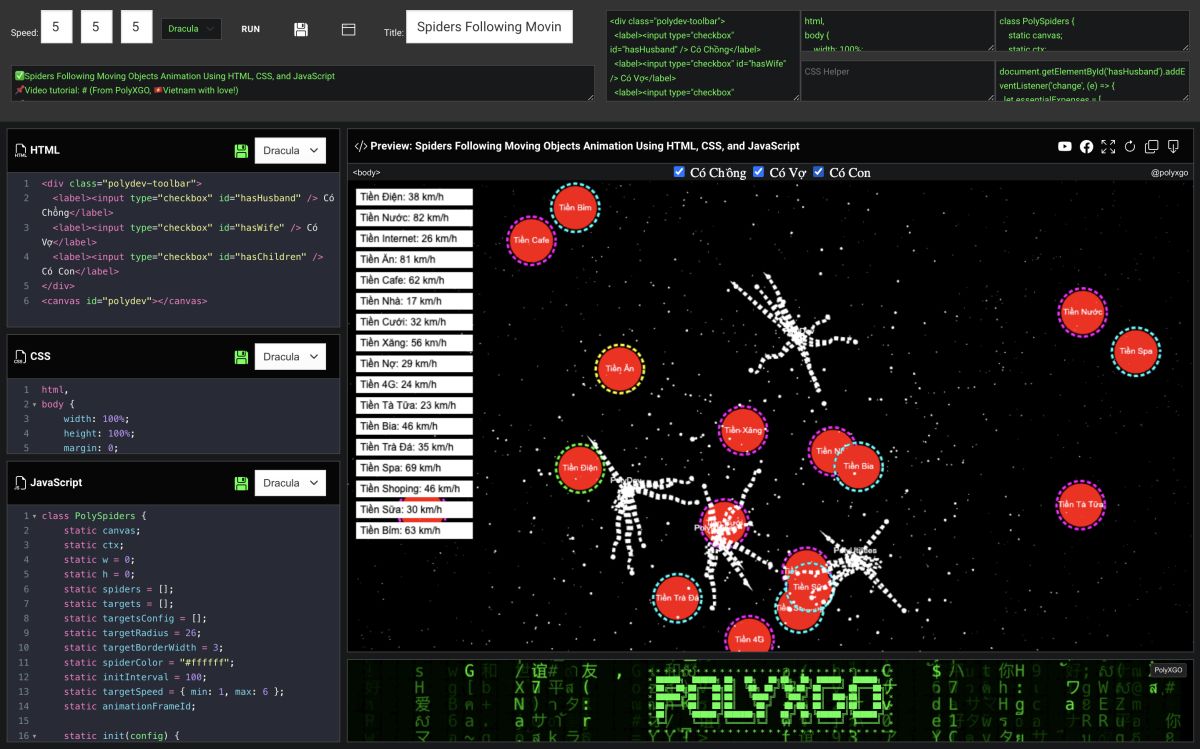Open the CSS panel Dracula theme dropdown
Viewport: 1200px width, 749px height.
(290, 357)
